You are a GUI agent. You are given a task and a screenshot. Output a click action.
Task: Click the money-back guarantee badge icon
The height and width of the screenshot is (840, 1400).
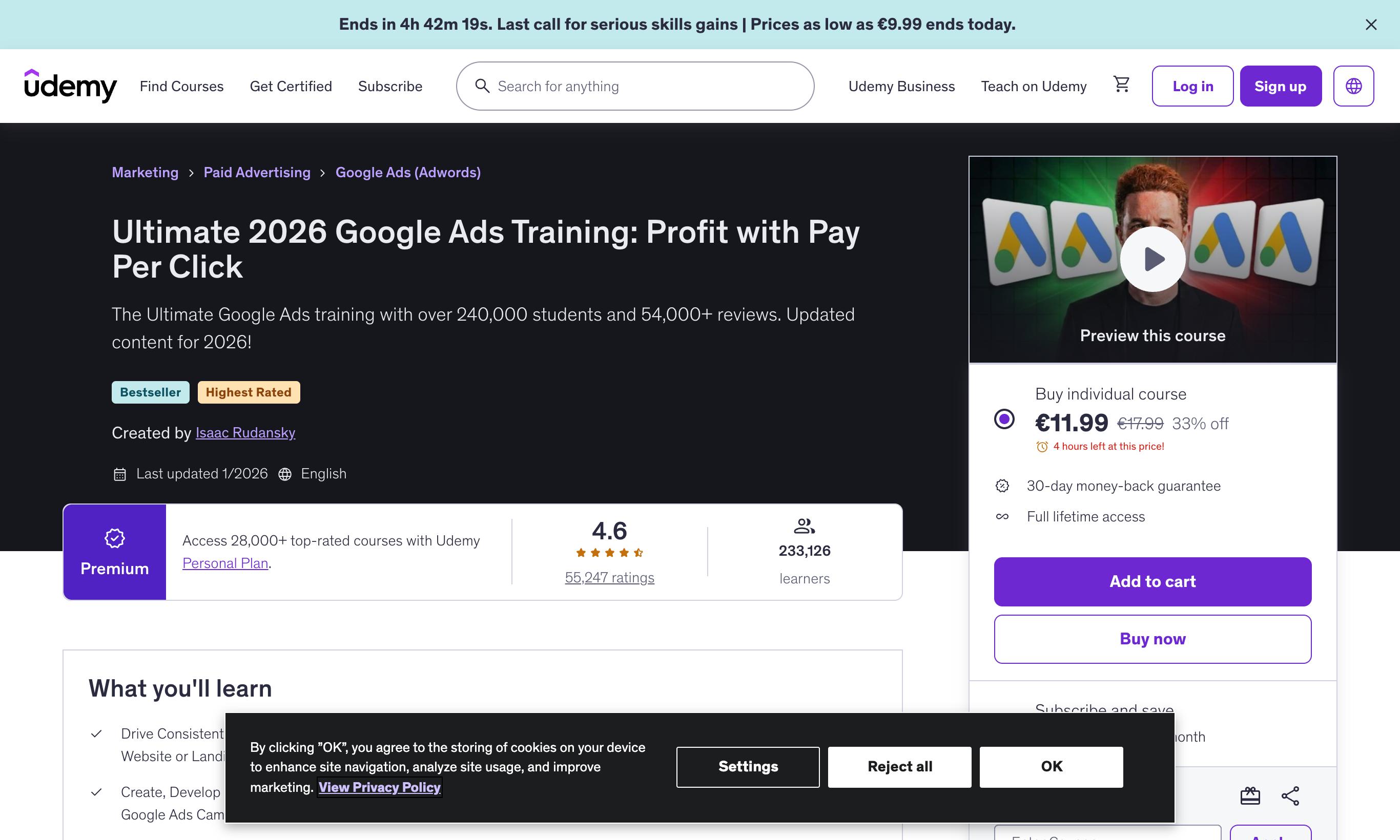click(1002, 486)
